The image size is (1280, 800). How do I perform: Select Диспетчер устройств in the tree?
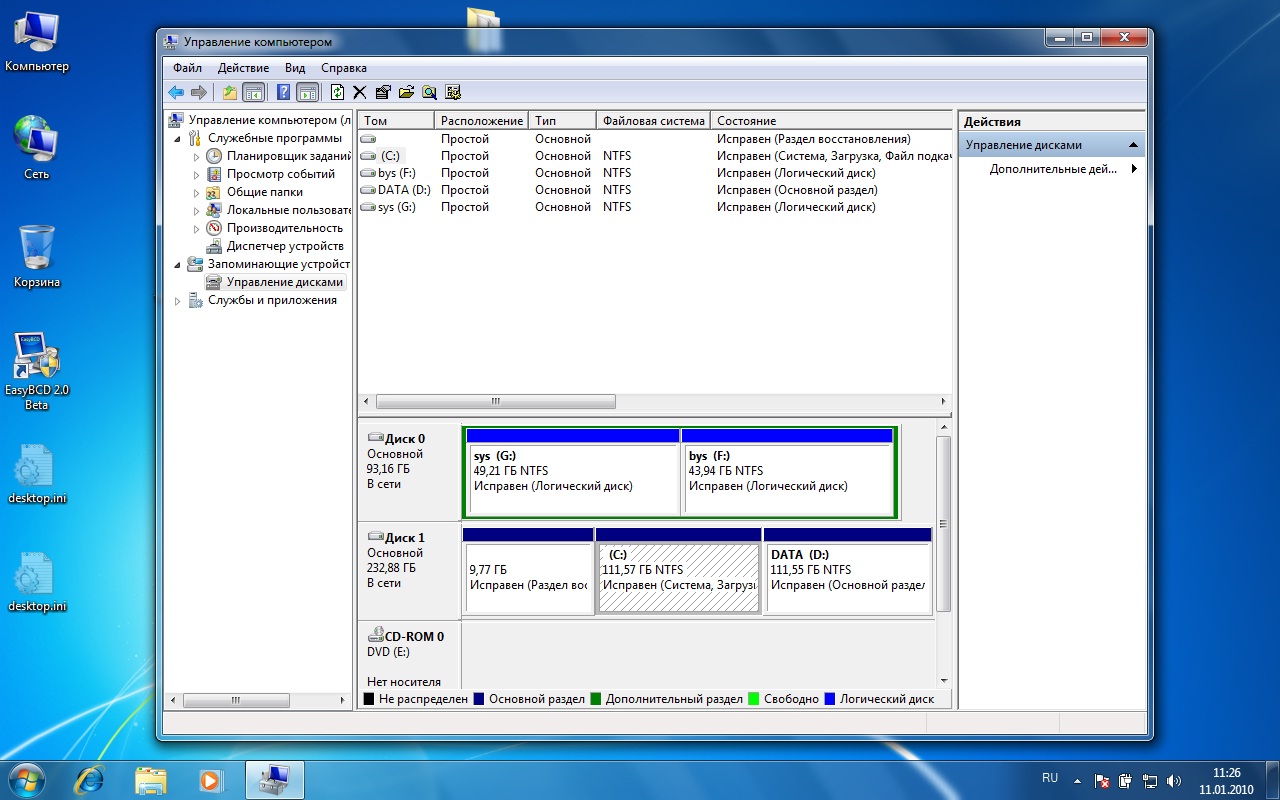pyautogui.click(x=284, y=246)
